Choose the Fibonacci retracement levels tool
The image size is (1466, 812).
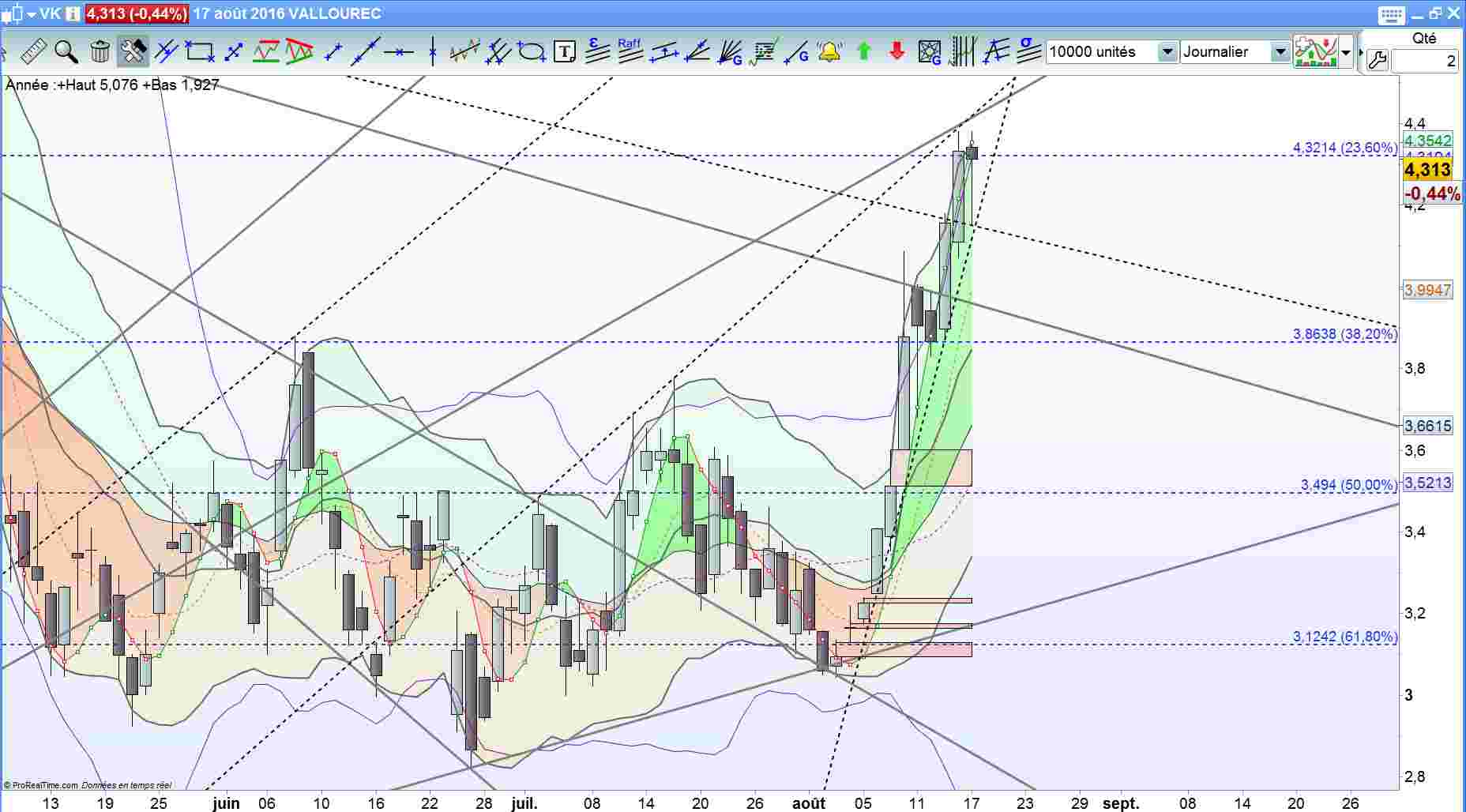point(764,52)
